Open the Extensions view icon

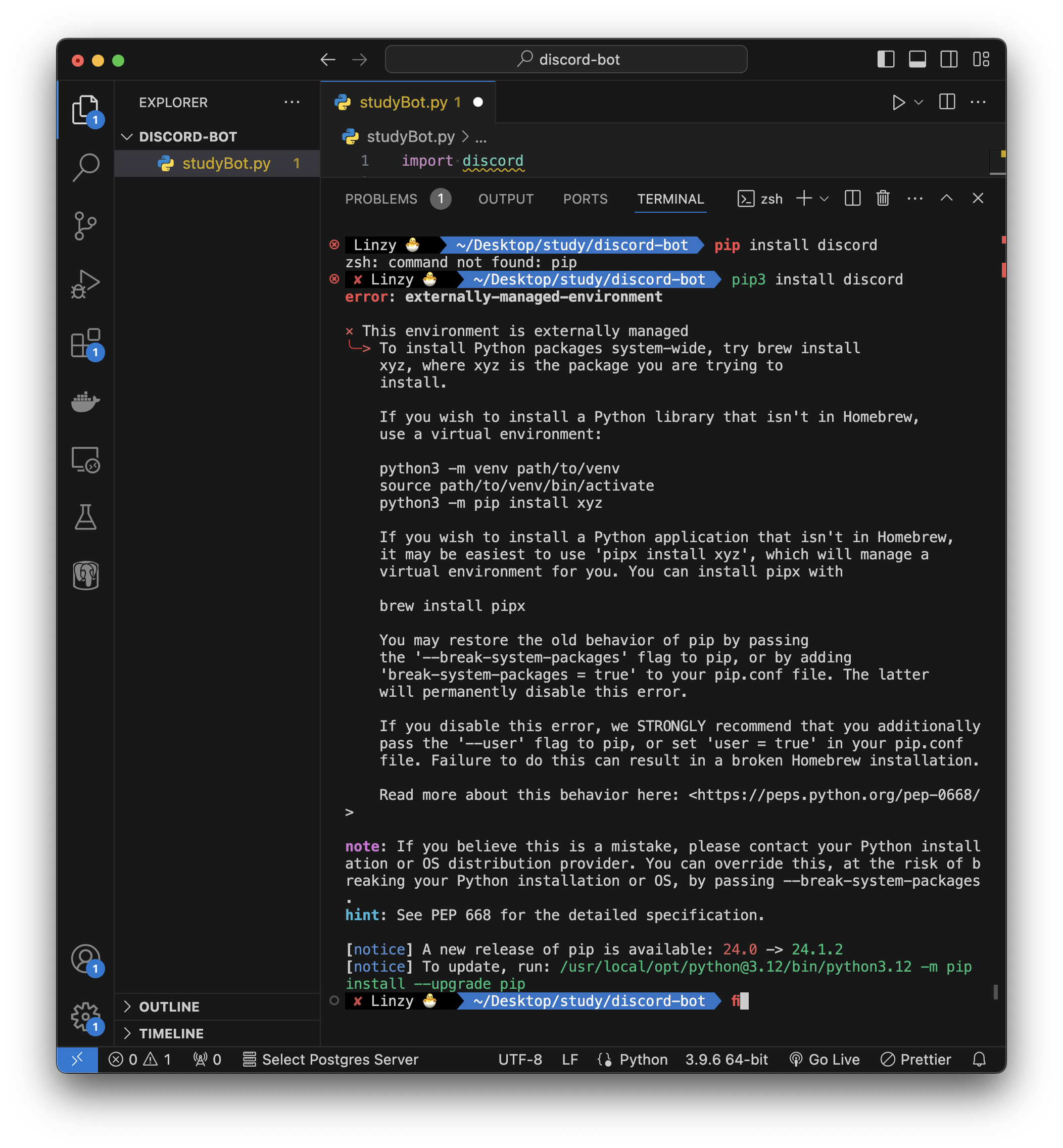tap(86, 344)
